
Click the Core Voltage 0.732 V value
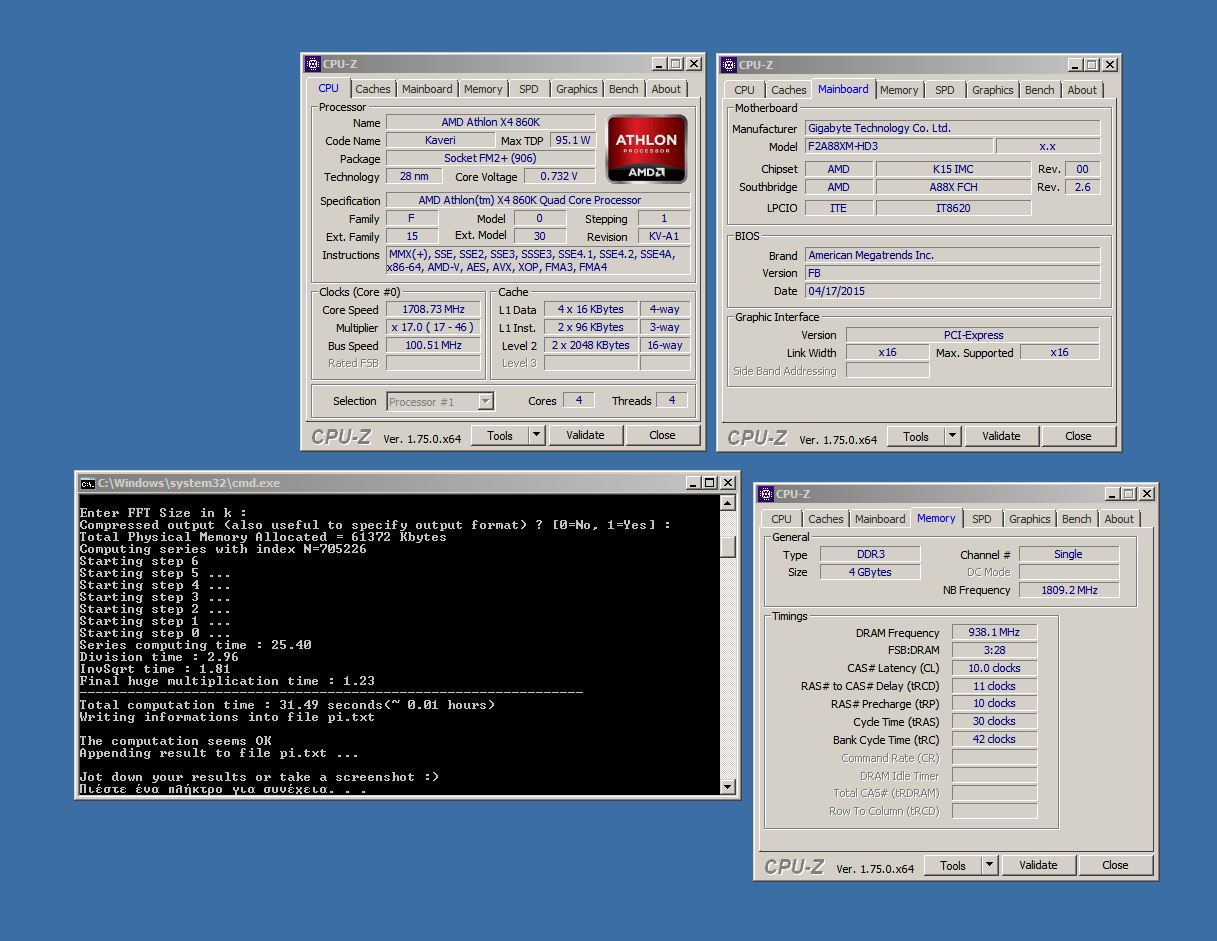(559, 176)
